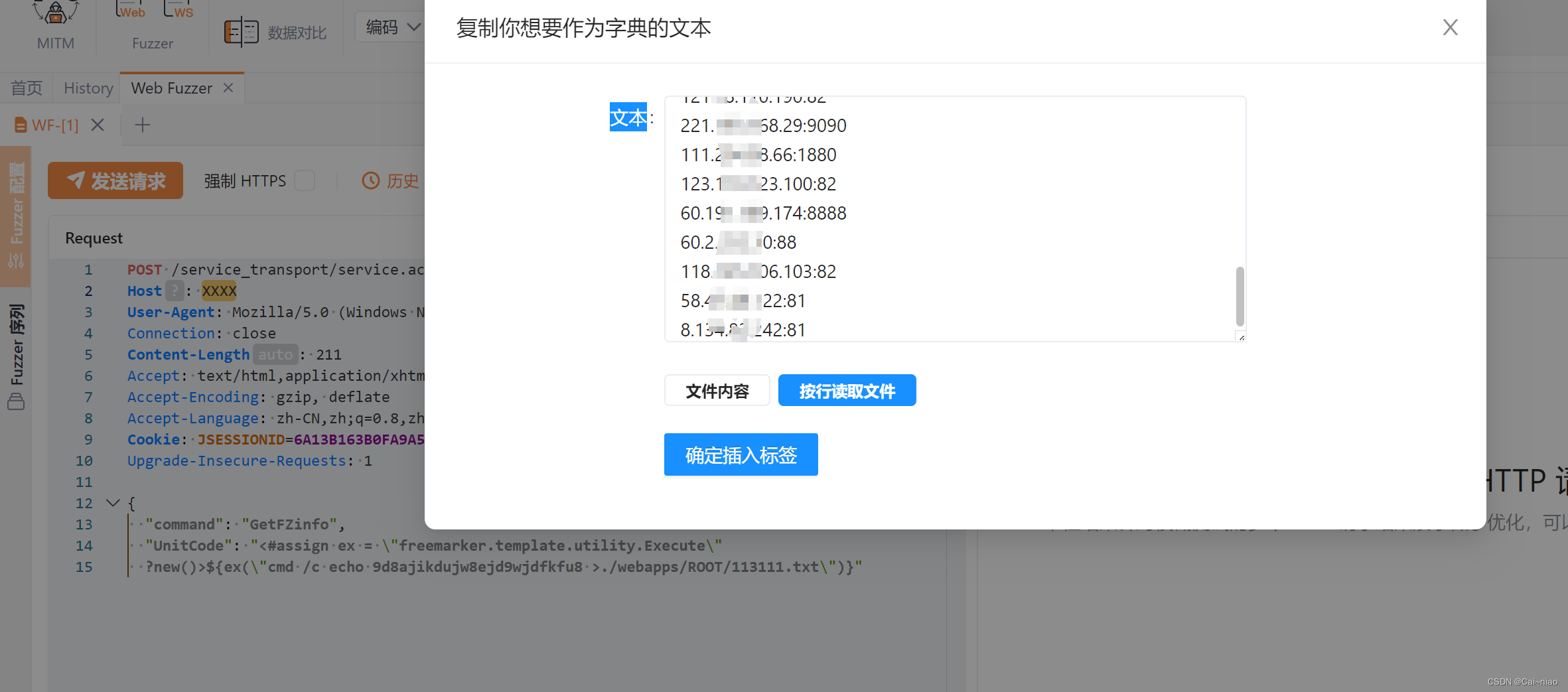Open the Fuzzer 序列 side panel
The width and height of the screenshot is (1568, 692).
click(x=16, y=357)
